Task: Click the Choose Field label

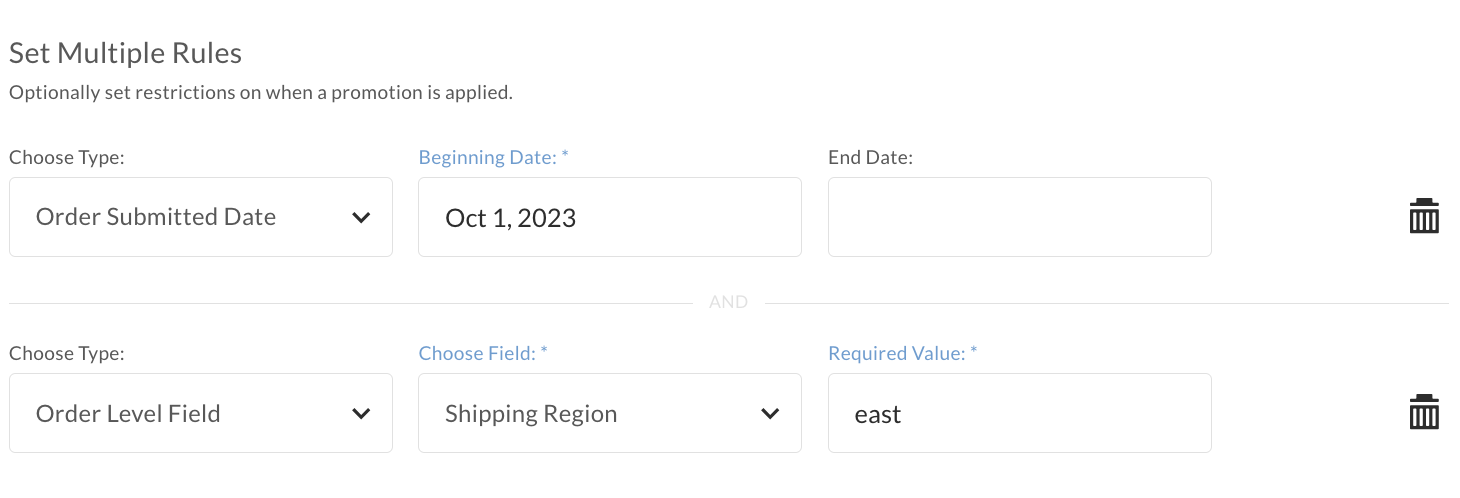Action: [483, 353]
